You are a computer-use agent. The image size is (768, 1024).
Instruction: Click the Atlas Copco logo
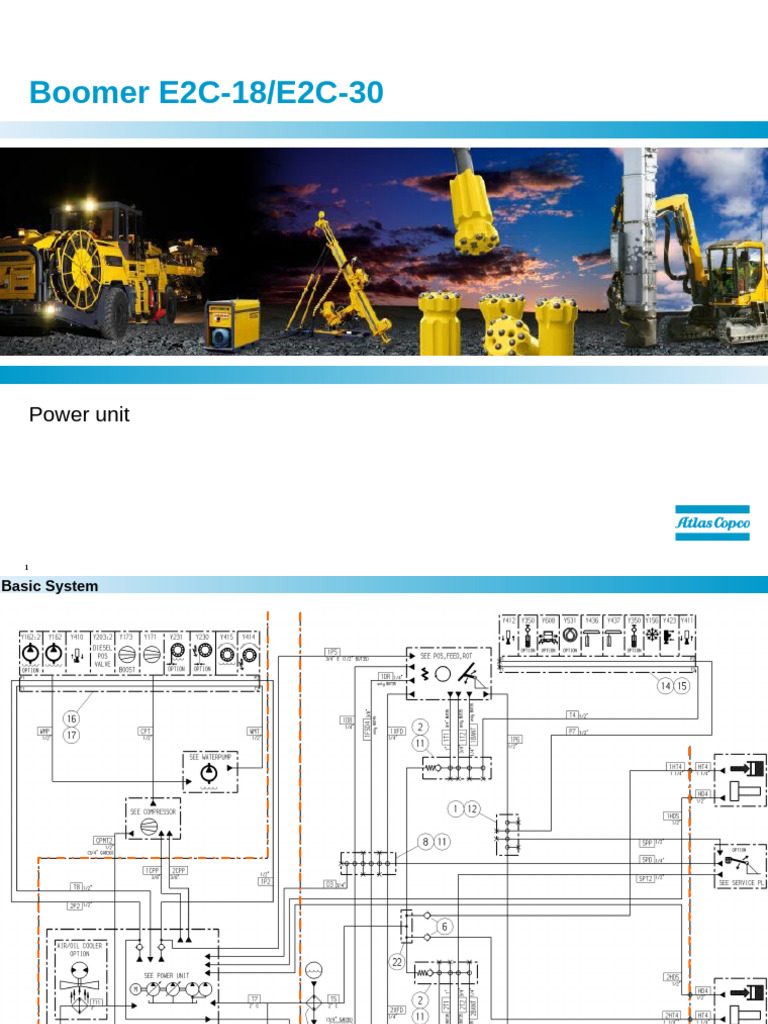click(712, 522)
